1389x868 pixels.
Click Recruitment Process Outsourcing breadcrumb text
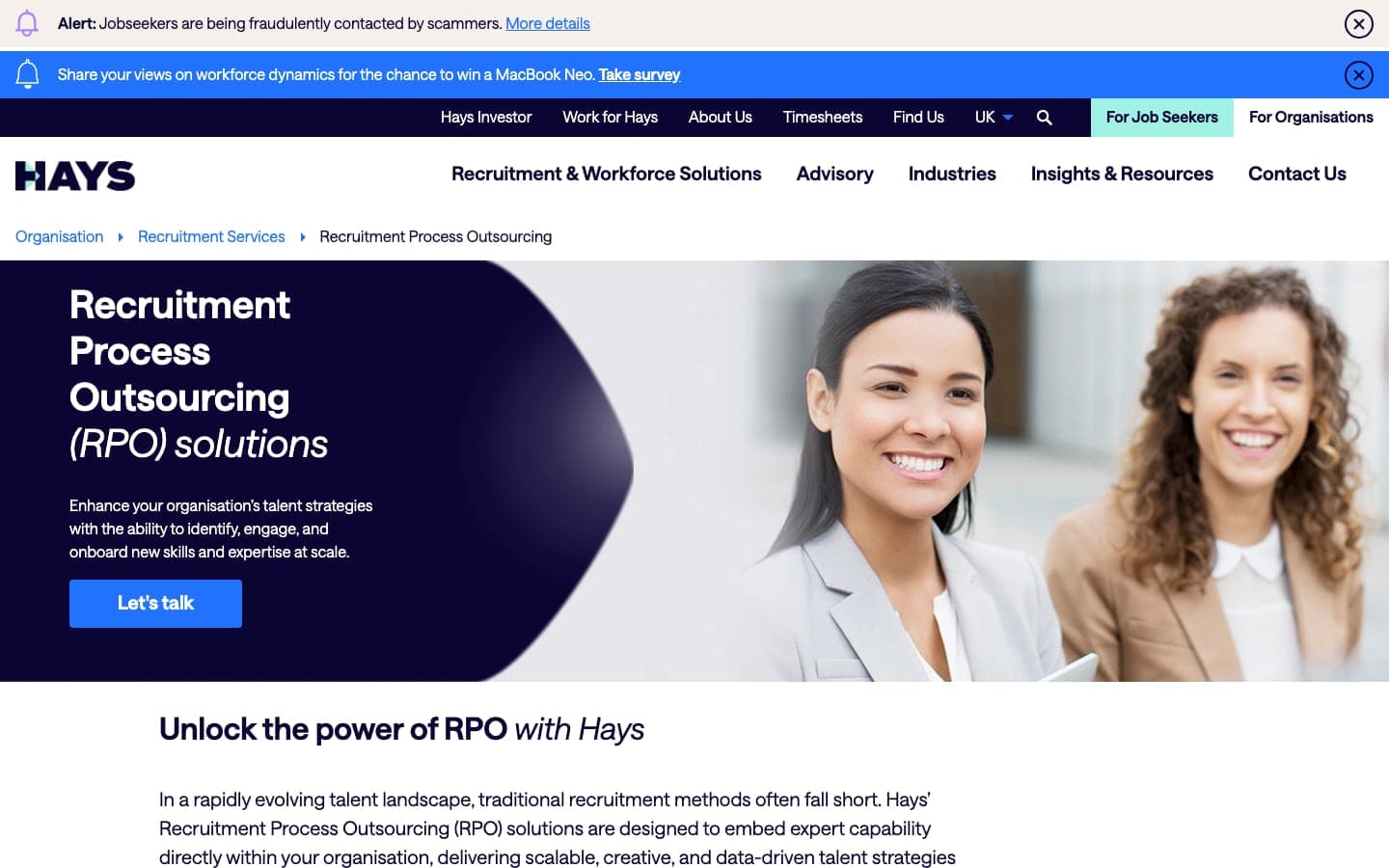(435, 236)
